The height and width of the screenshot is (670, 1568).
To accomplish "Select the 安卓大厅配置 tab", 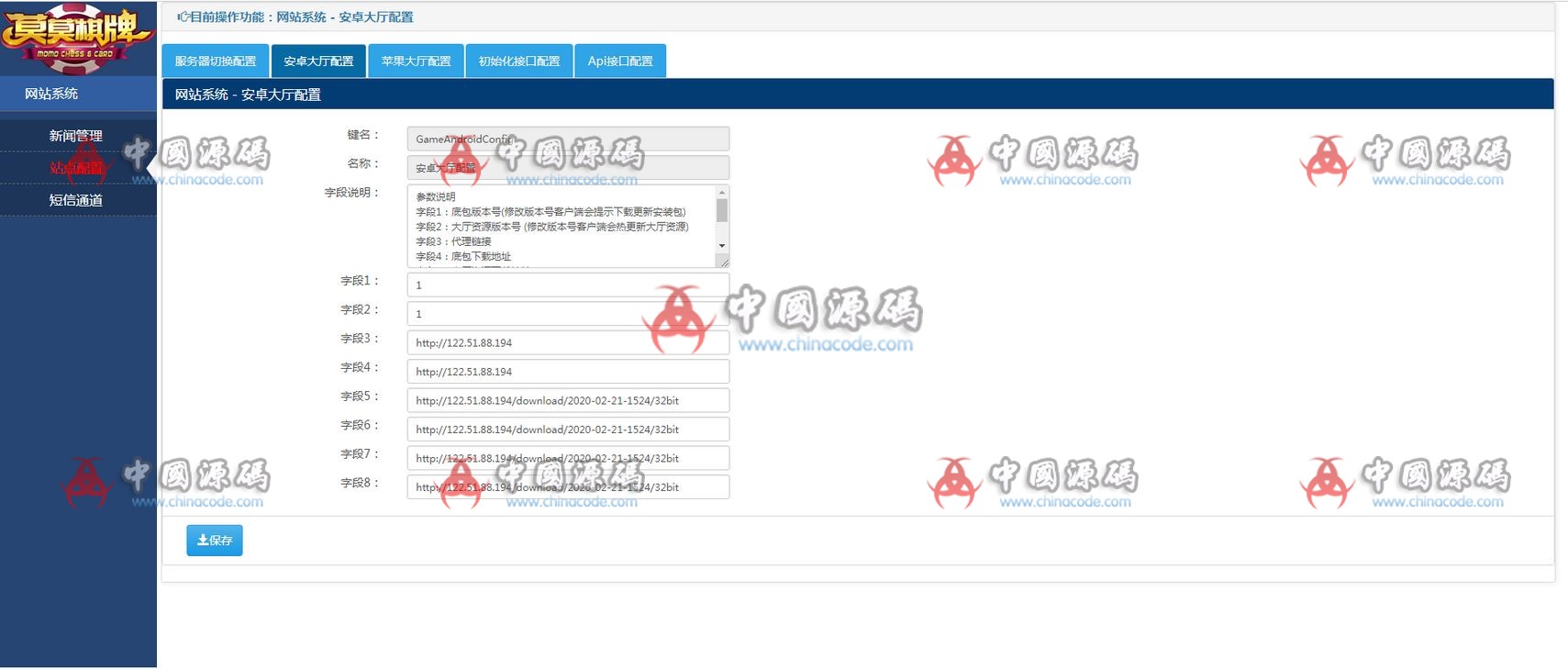I will click(x=318, y=61).
